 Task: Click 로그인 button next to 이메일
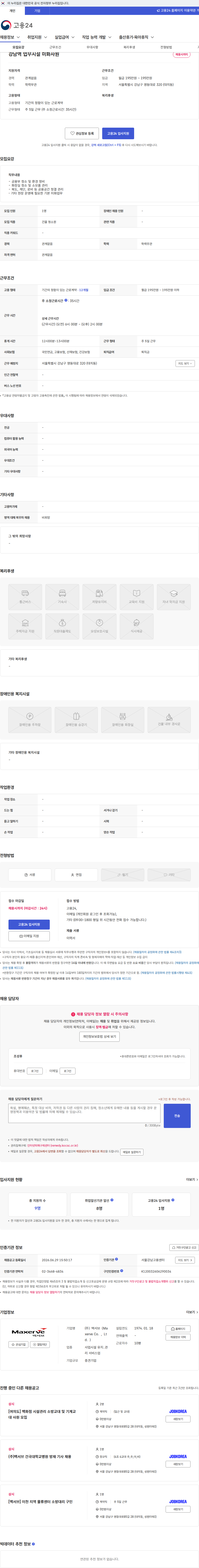(68, 1071)
